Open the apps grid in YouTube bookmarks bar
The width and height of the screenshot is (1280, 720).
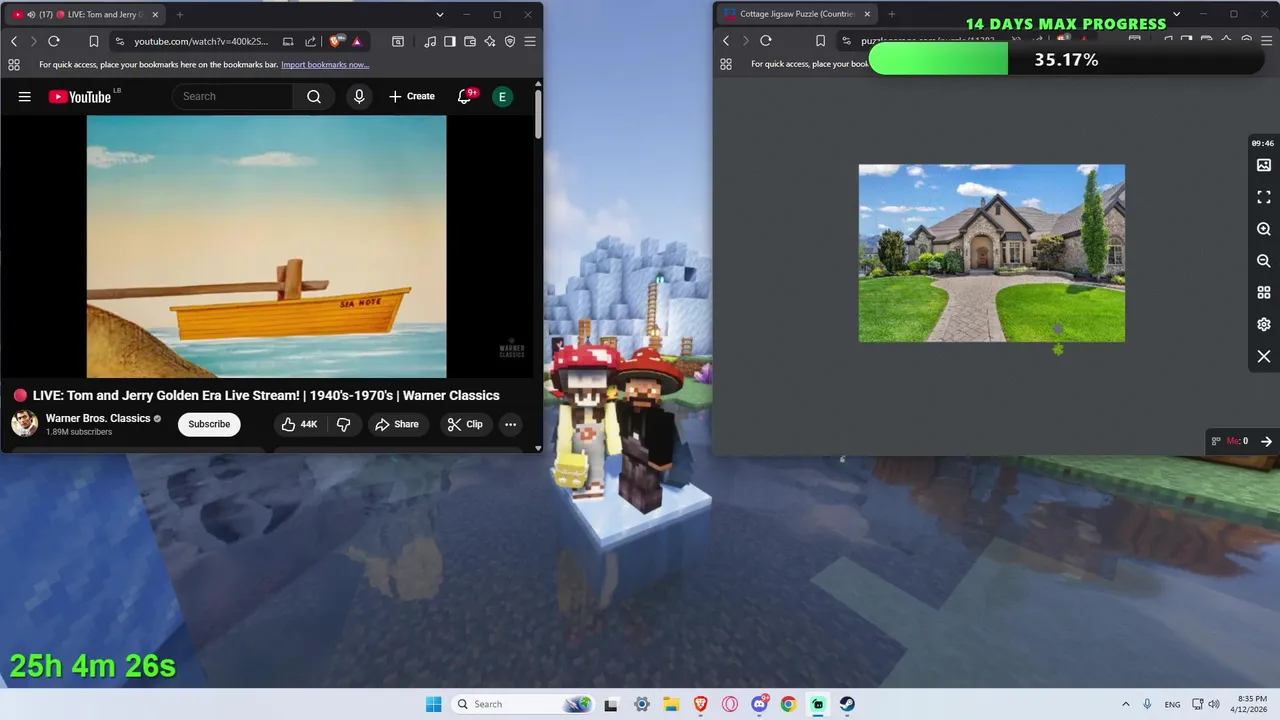[14, 64]
